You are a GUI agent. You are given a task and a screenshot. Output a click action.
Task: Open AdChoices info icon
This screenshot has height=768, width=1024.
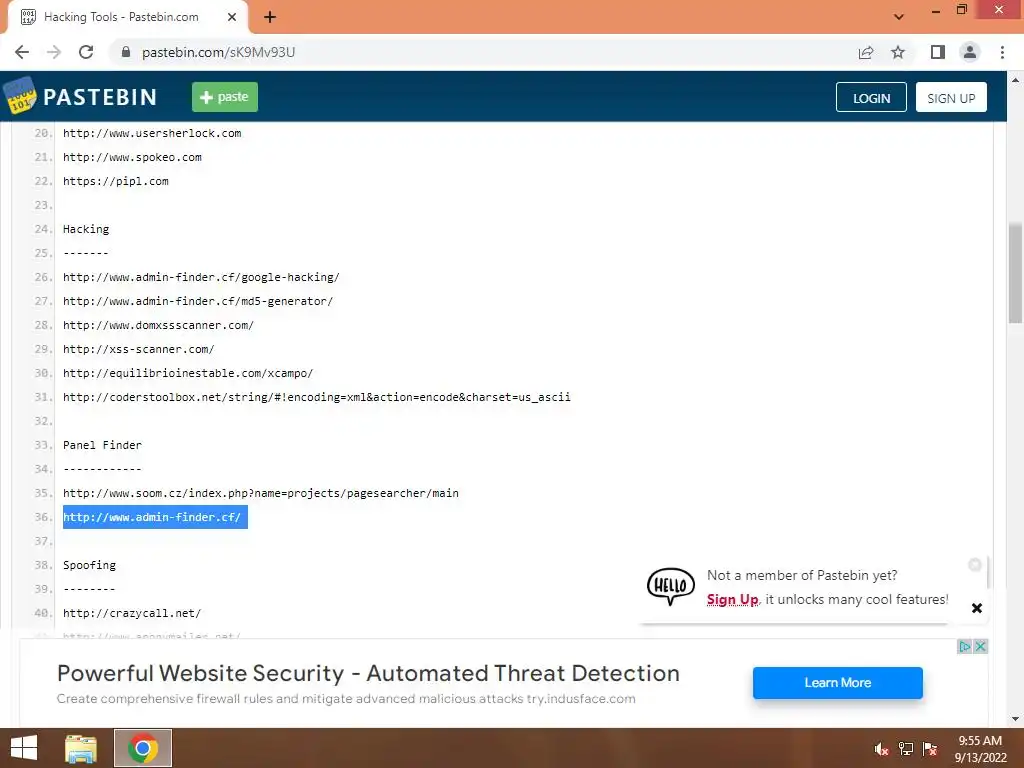[965, 647]
